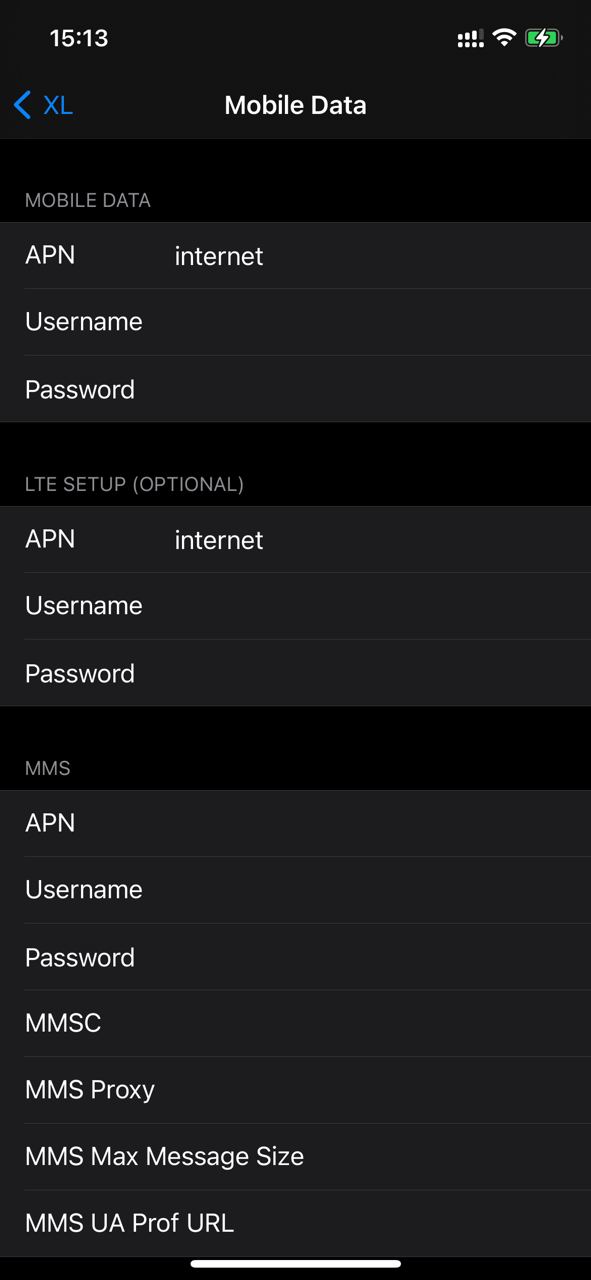Image resolution: width=591 pixels, height=1280 pixels.
Task: Edit the LTE Setup APN field
Action: tap(295, 540)
